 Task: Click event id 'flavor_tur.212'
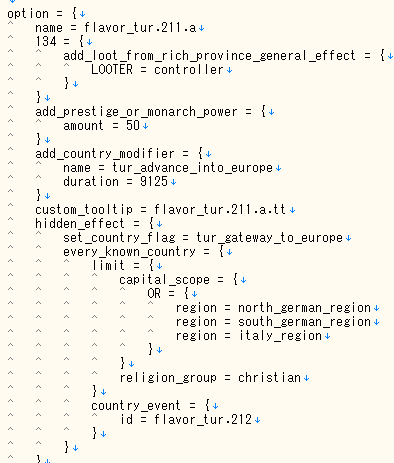click(x=203, y=420)
